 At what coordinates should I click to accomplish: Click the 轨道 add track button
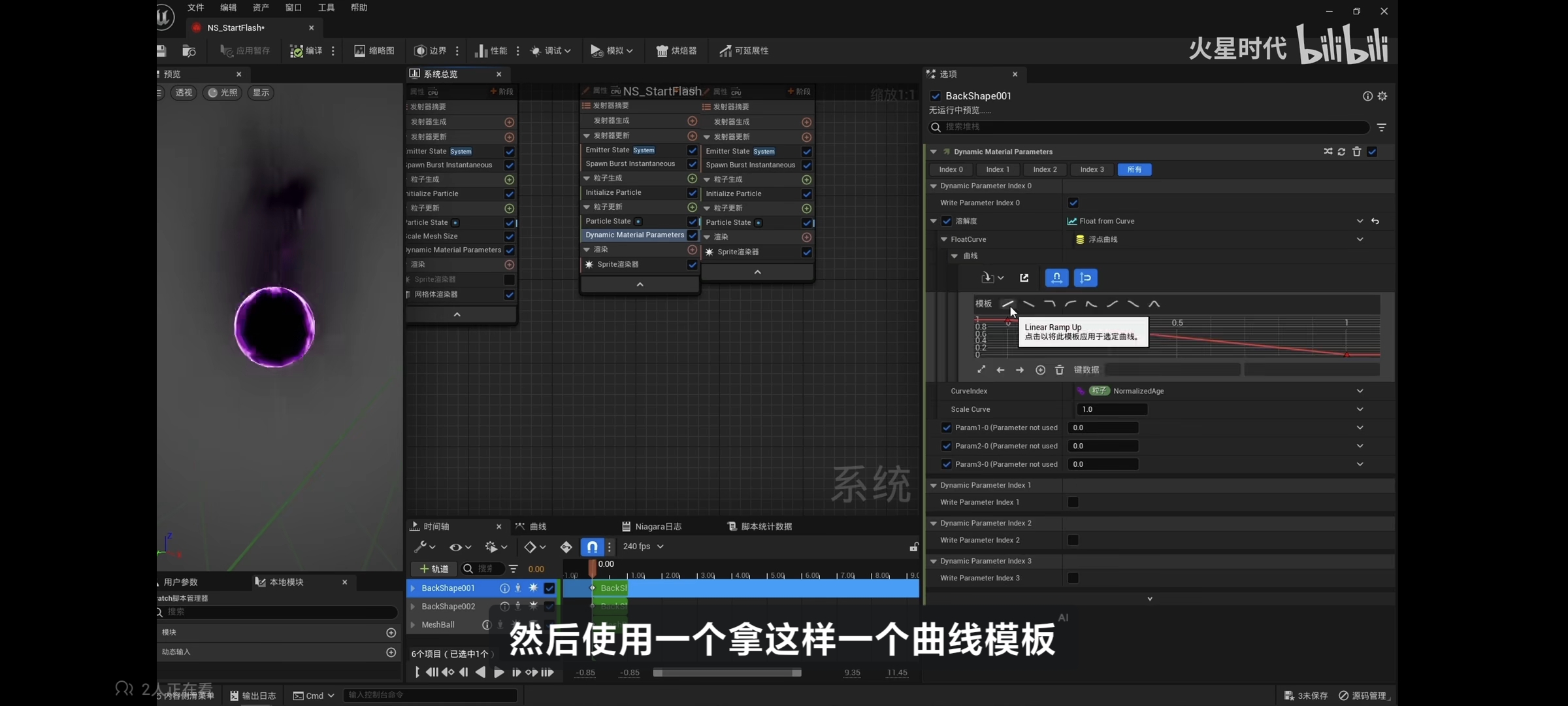pos(434,569)
